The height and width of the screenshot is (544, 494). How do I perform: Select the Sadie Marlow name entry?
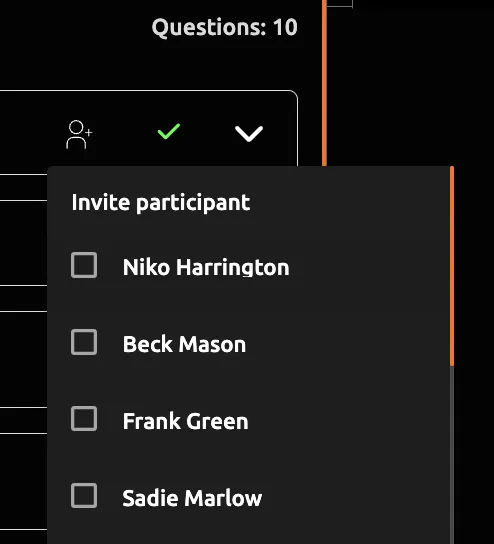pyautogui.click(x=192, y=498)
